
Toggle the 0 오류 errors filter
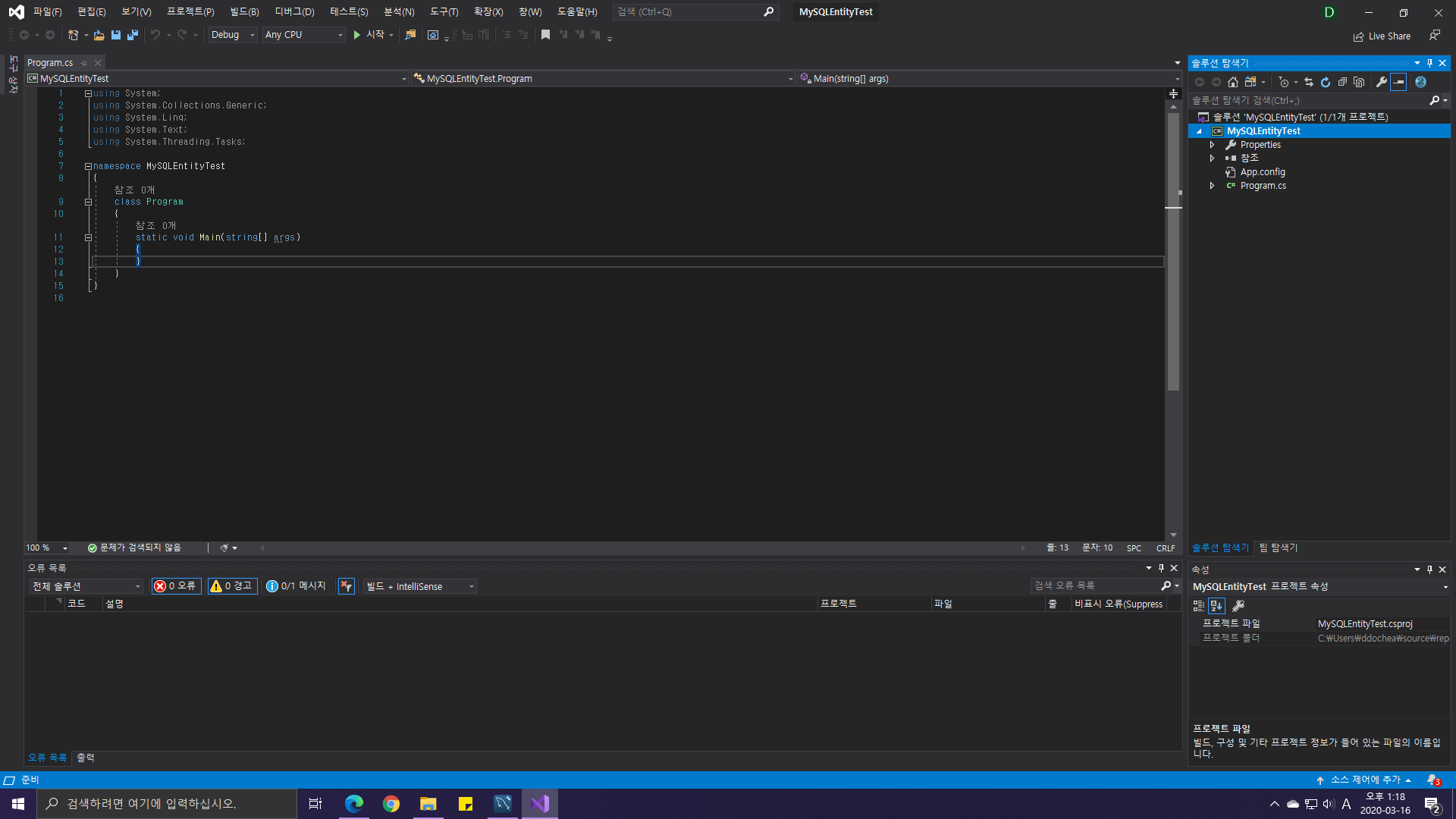point(176,586)
